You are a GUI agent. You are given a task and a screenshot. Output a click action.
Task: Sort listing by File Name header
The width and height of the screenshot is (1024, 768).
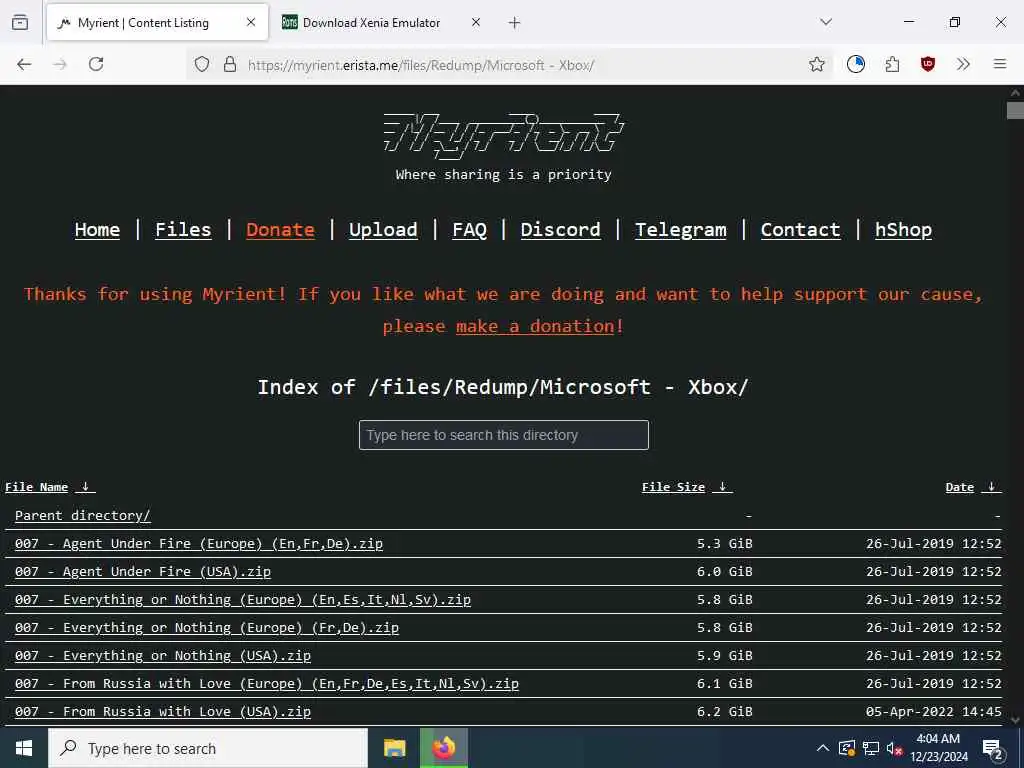(x=50, y=487)
